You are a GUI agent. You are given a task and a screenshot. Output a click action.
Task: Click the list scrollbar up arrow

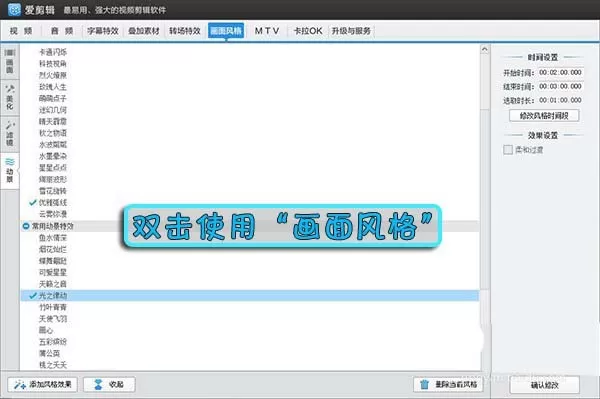[x=484, y=49]
